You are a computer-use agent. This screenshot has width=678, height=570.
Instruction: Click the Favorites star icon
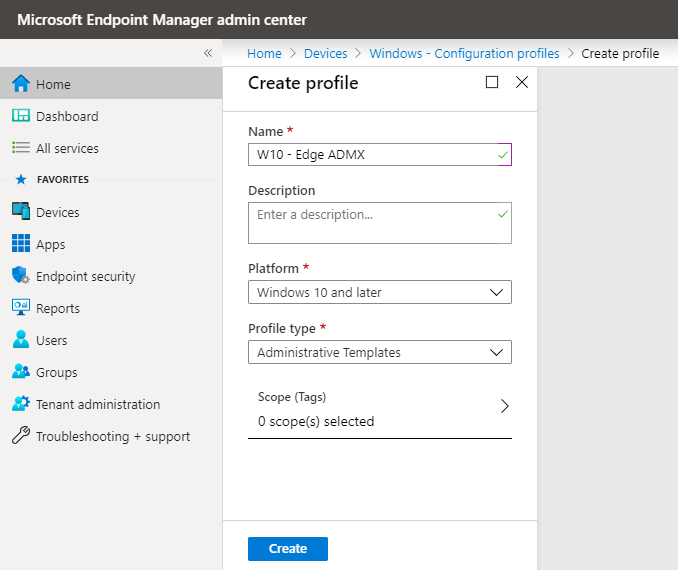pos(21,179)
